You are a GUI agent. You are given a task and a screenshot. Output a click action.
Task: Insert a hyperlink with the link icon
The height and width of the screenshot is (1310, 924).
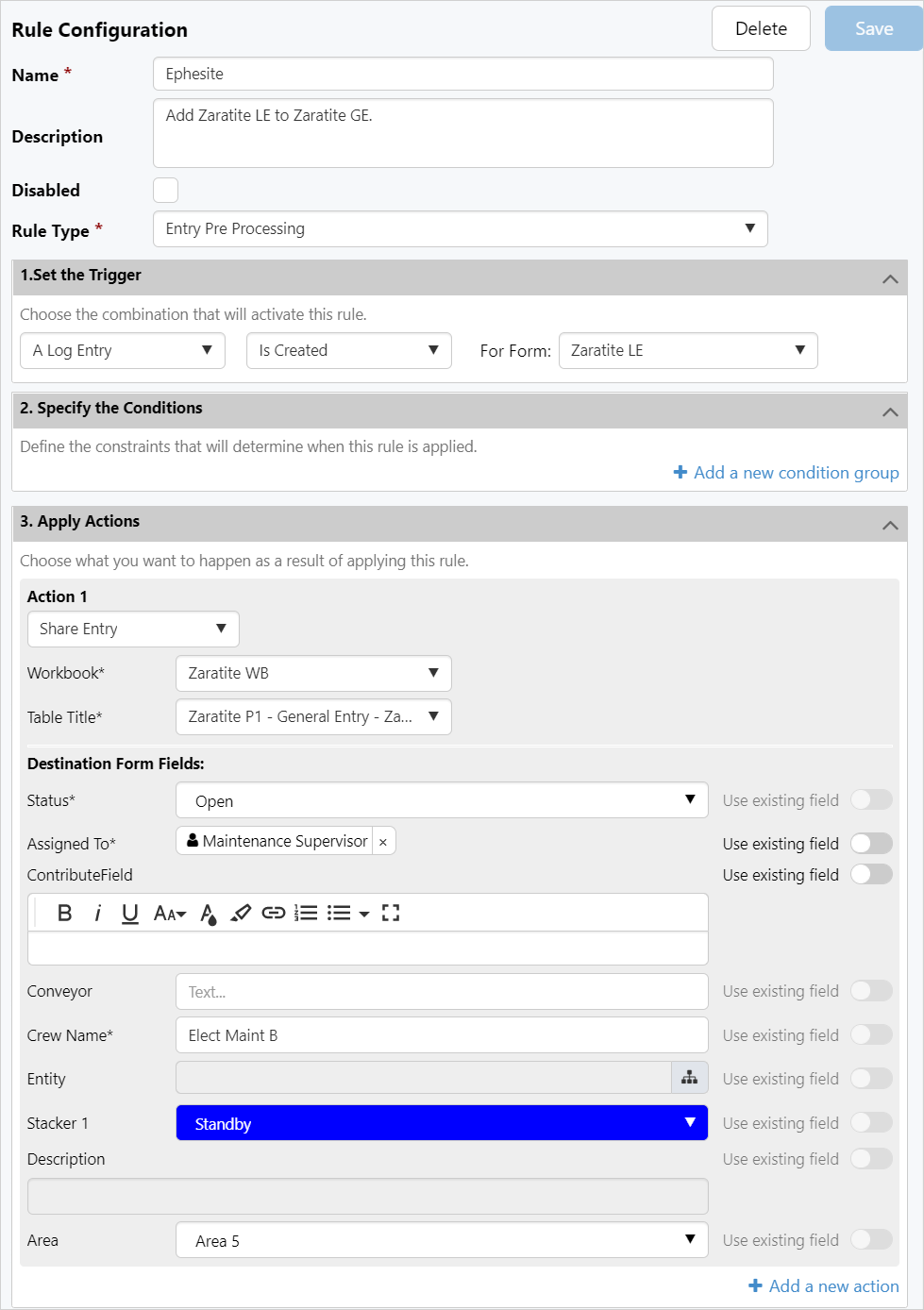coord(274,913)
